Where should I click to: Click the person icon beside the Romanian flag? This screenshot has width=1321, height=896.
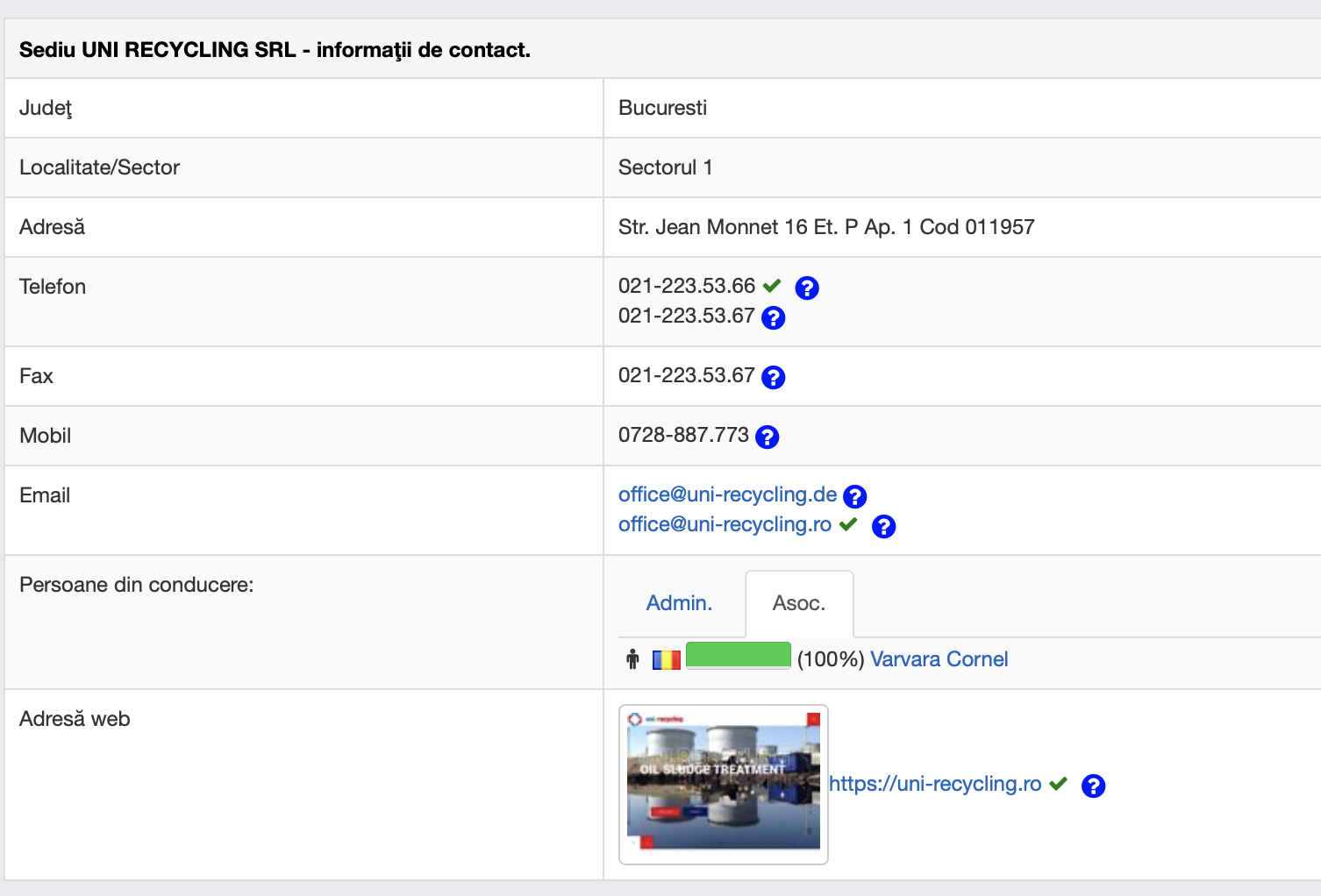tap(632, 659)
